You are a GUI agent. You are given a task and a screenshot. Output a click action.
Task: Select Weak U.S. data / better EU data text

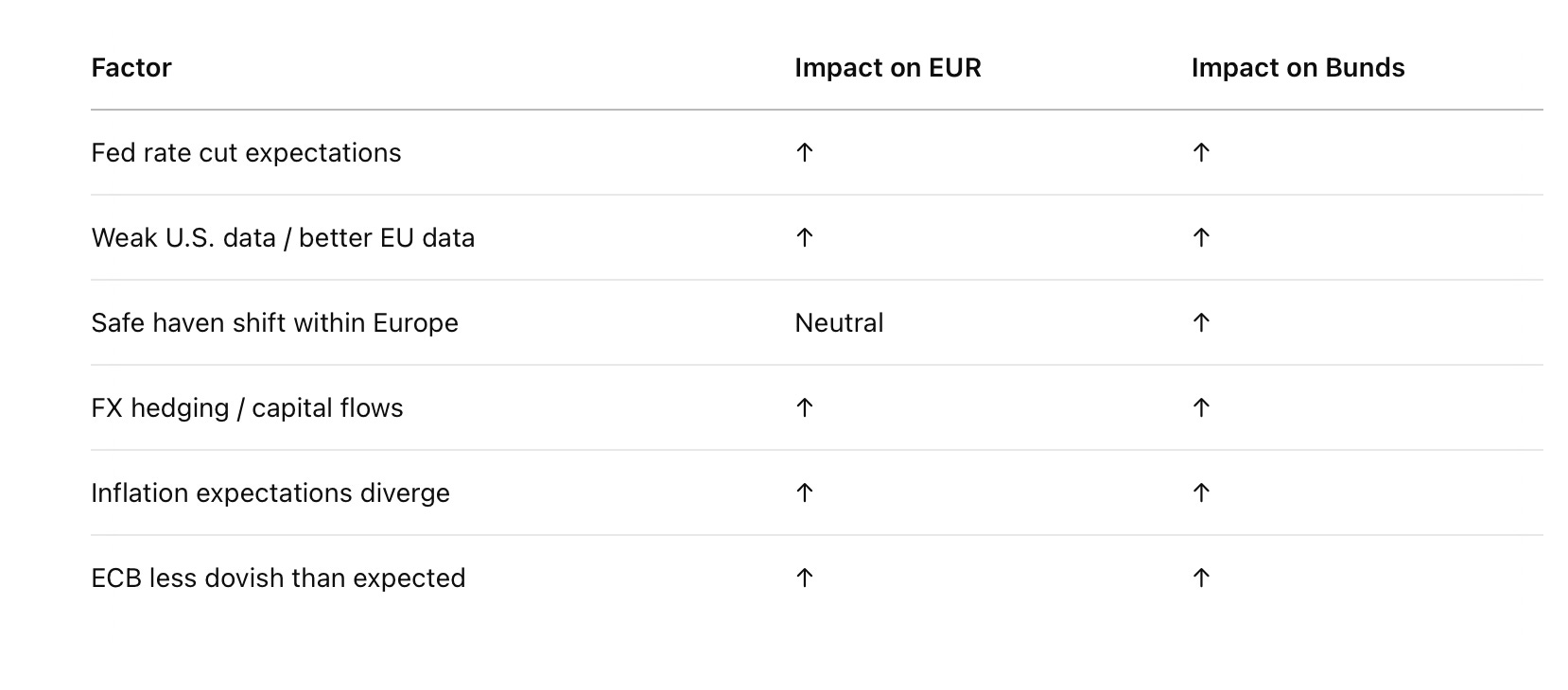point(283,238)
